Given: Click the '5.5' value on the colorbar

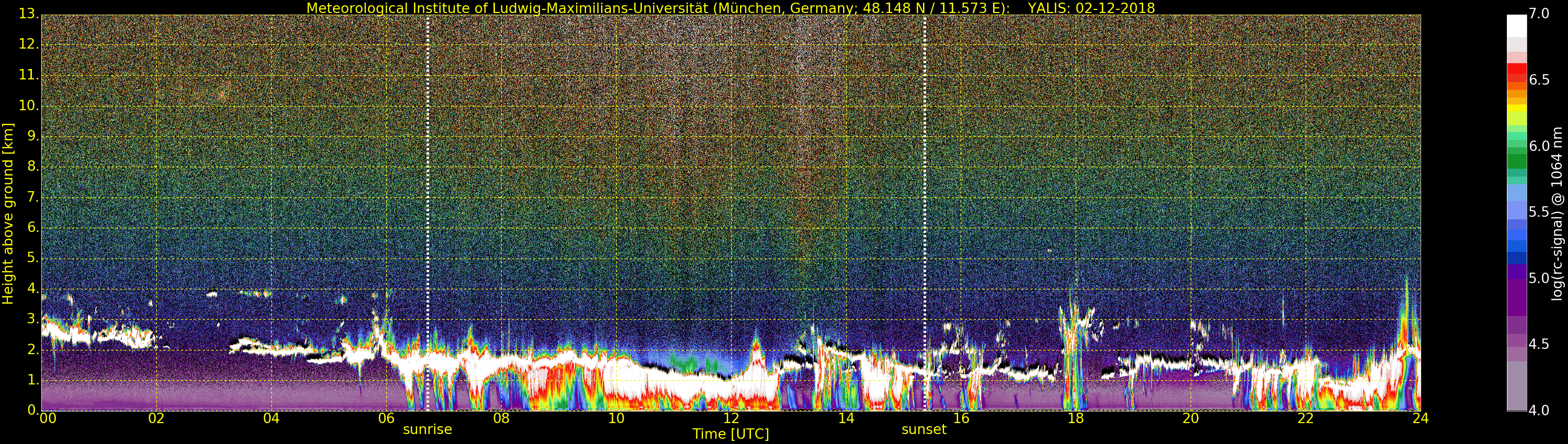Looking at the screenshot, I should click(1539, 212).
